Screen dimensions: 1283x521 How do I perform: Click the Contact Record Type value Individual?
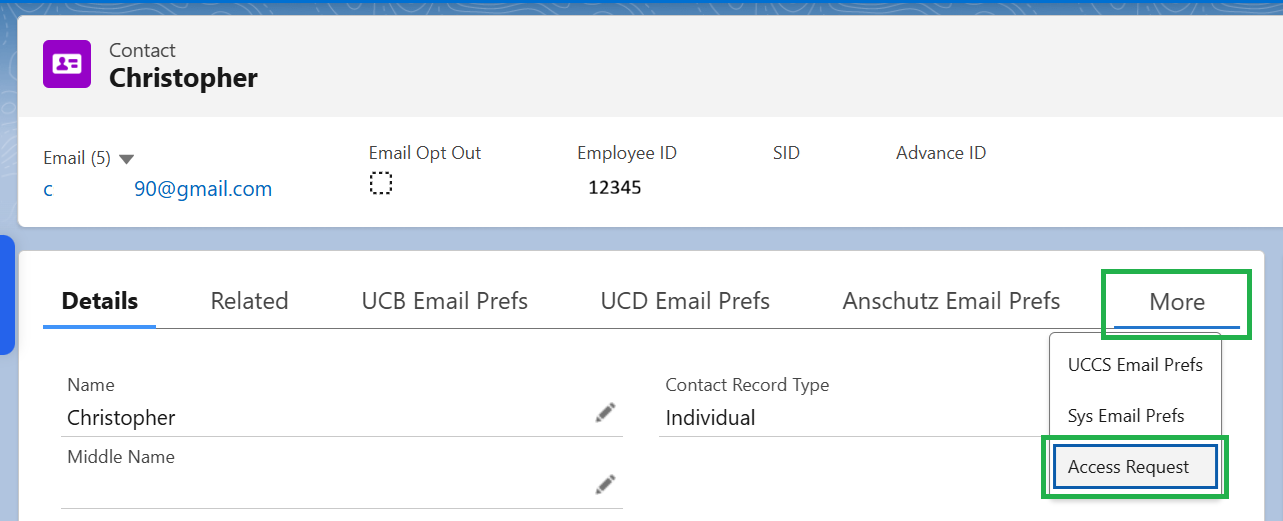click(710, 418)
